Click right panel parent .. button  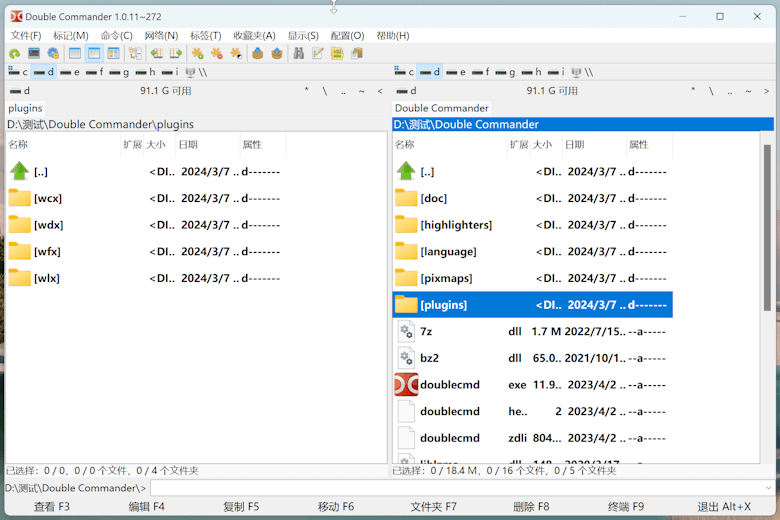coord(730,91)
